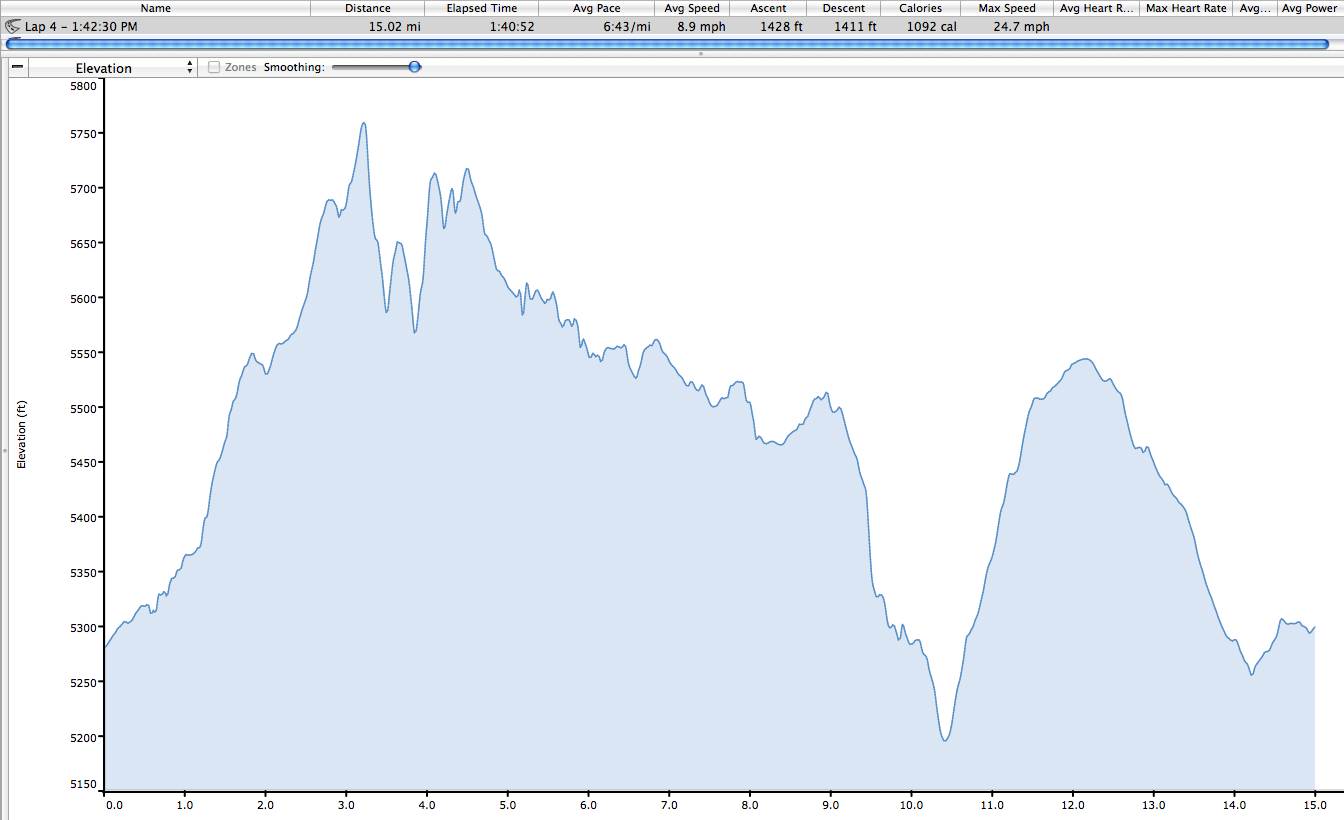The height and width of the screenshot is (820, 1344).
Task: Click the Ascent column header
Action: [x=768, y=8]
